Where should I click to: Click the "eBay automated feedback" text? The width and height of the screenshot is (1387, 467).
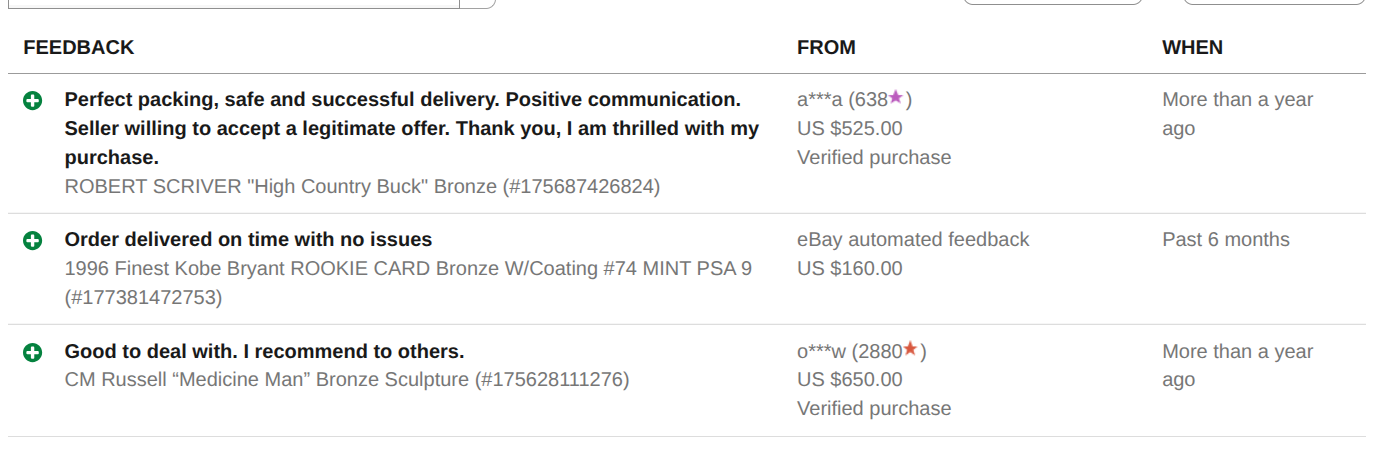click(913, 240)
